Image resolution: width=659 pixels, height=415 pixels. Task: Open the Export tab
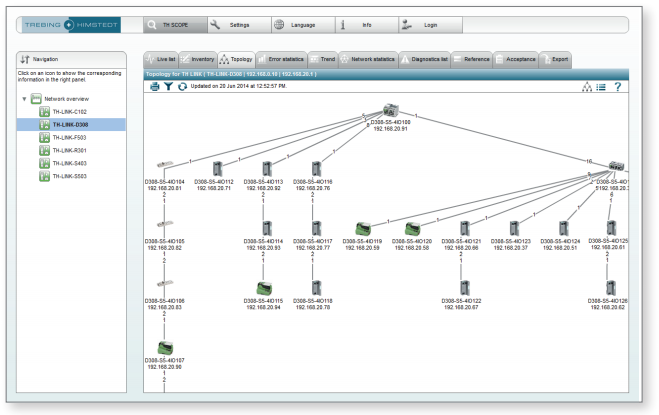tap(555, 60)
